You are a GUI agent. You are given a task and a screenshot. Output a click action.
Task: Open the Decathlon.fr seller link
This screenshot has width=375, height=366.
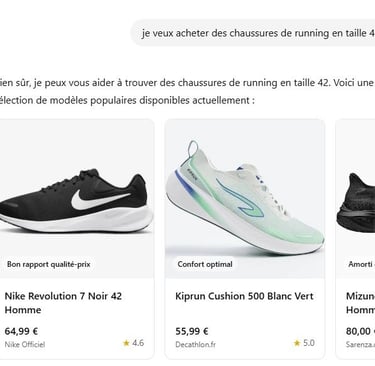(x=195, y=344)
